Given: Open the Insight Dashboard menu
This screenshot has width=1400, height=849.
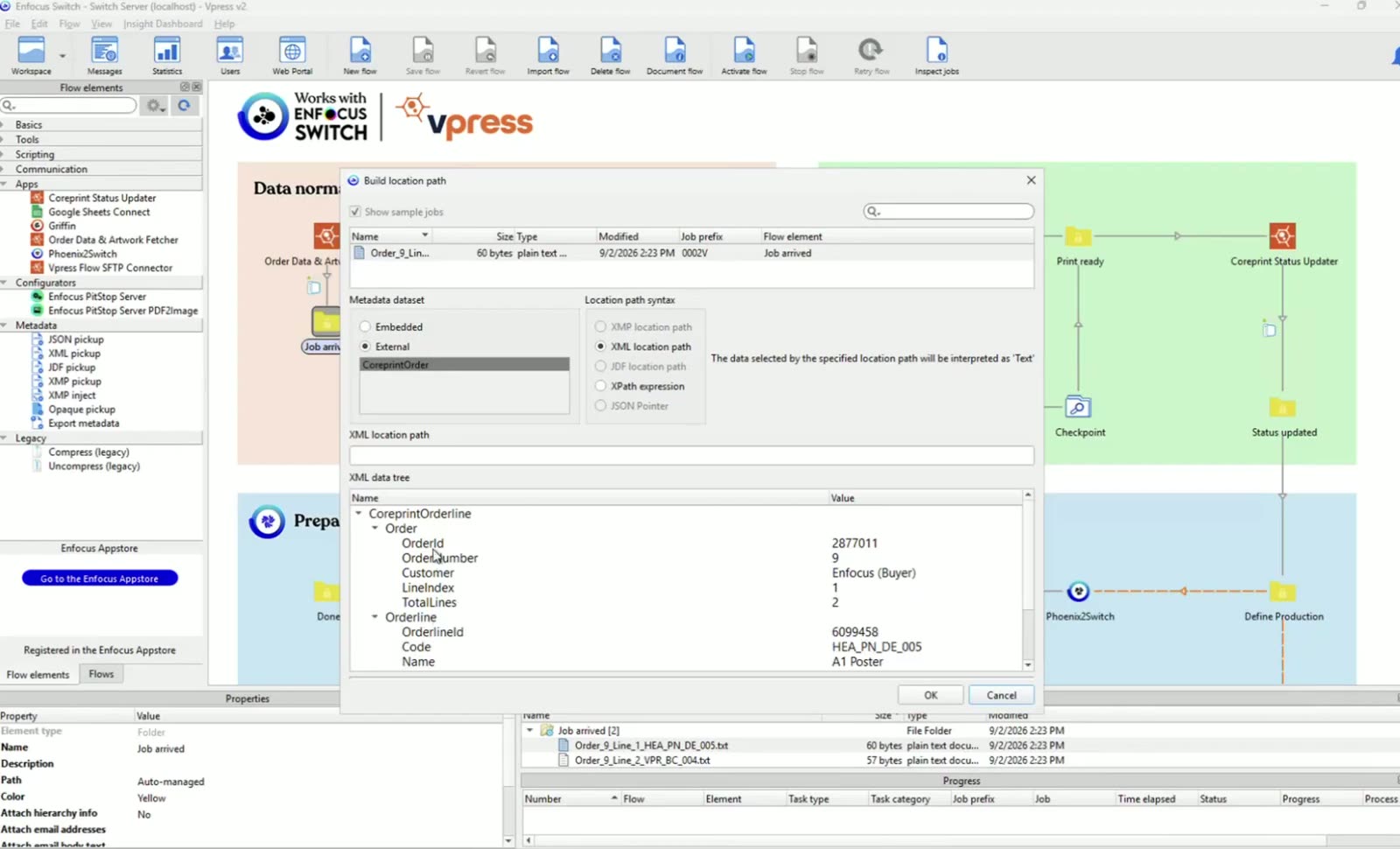Looking at the screenshot, I should tap(163, 24).
